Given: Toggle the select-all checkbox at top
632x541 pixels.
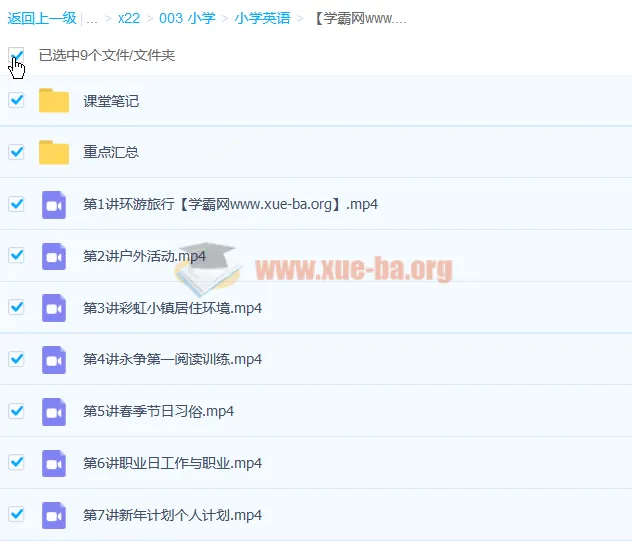Looking at the screenshot, I should coord(16,55).
